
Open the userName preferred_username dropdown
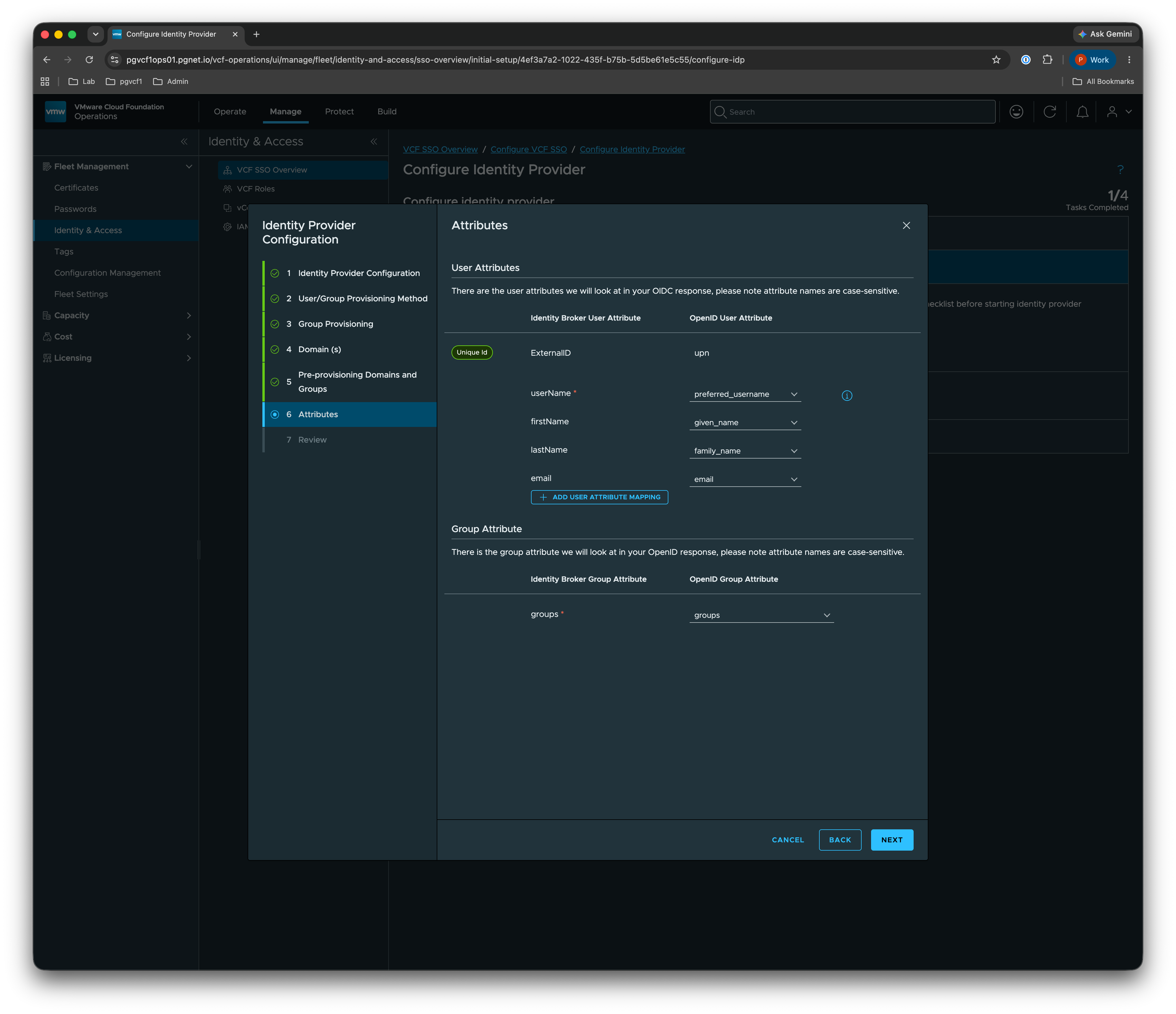(x=745, y=394)
